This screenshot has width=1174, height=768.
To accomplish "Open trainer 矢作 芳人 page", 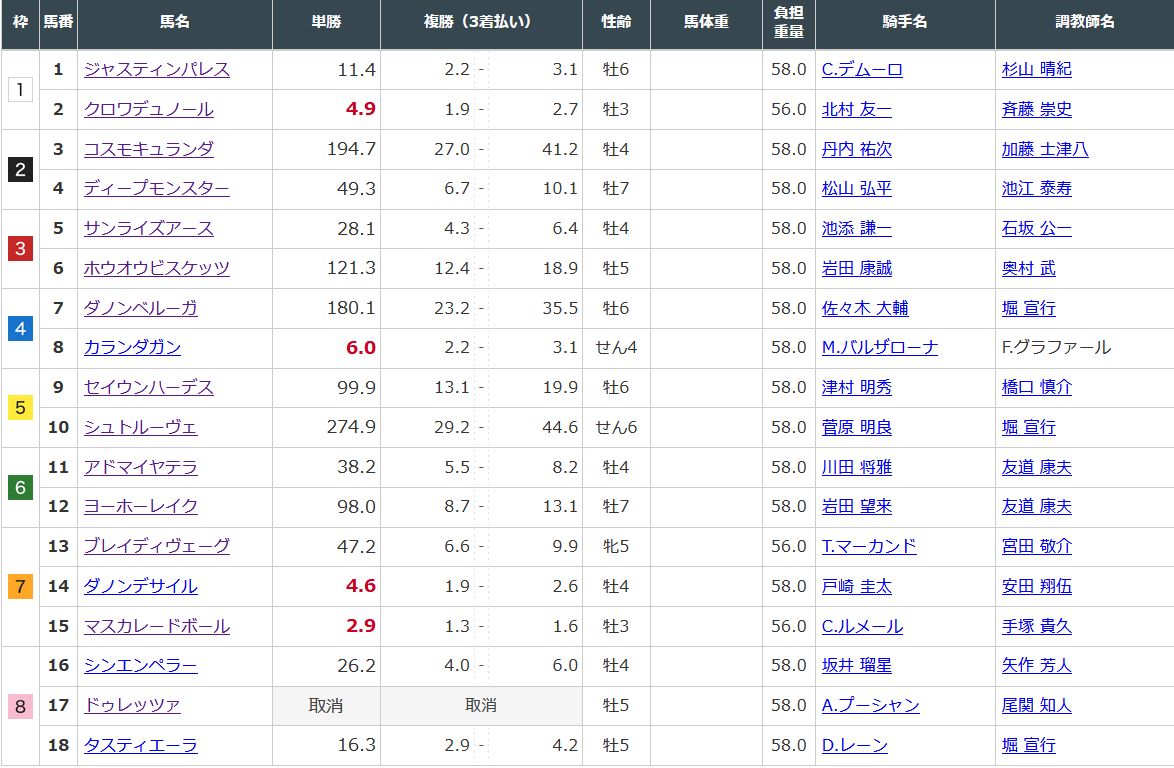I will pos(1036,665).
